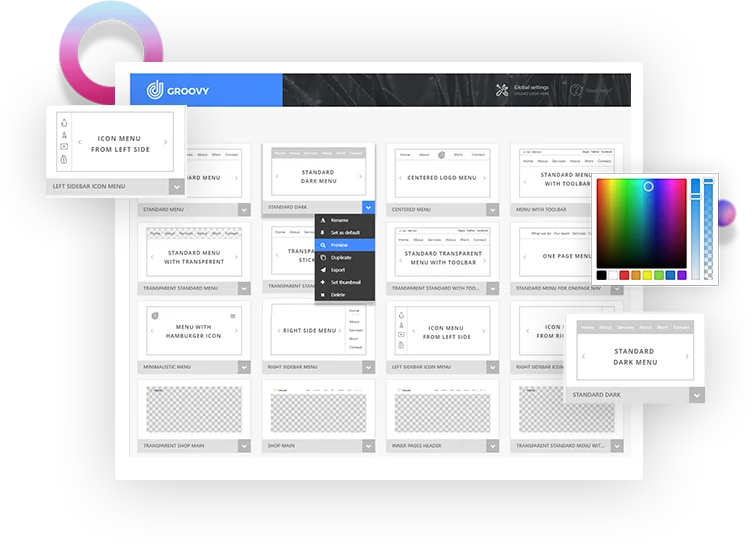Open Global settings tools icon

coord(502,90)
